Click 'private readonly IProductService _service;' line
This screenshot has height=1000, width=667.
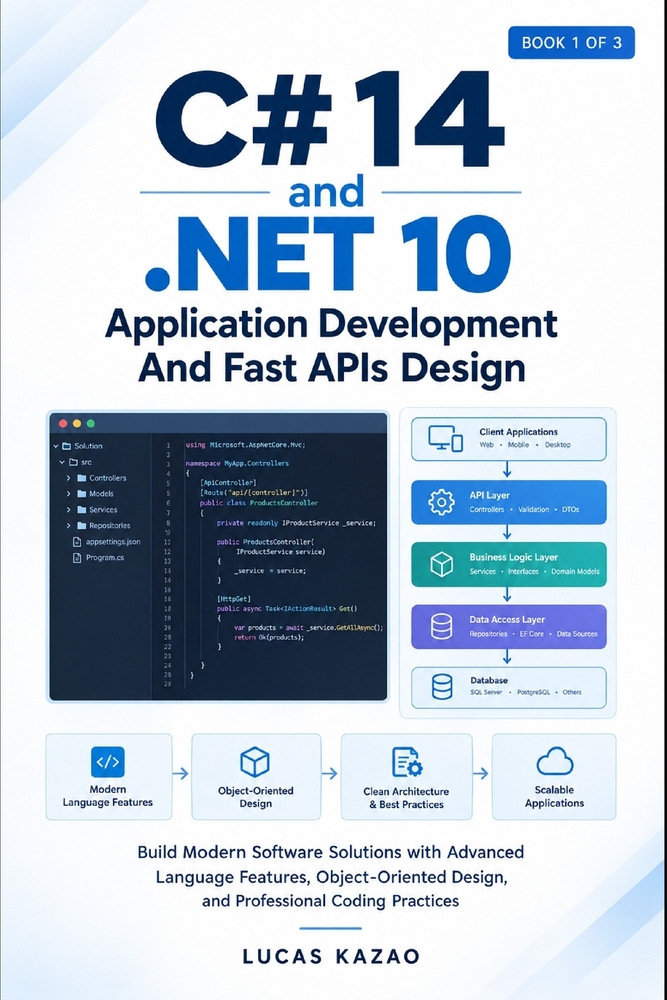[x=297, y=523]
